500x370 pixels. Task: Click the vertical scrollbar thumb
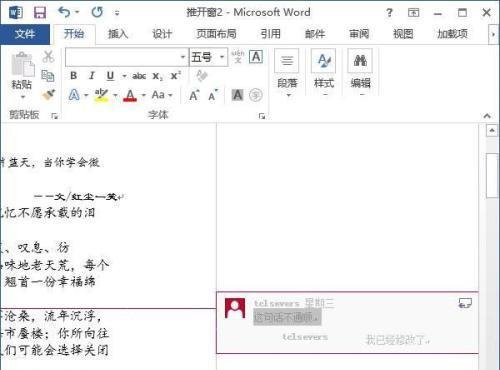pyautogui.click(x=492, y=175)
